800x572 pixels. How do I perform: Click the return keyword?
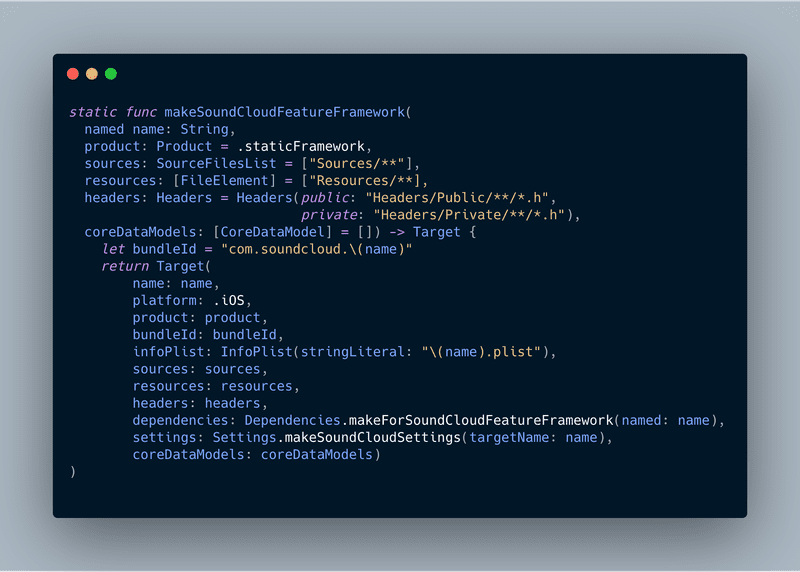pos(125,266)
